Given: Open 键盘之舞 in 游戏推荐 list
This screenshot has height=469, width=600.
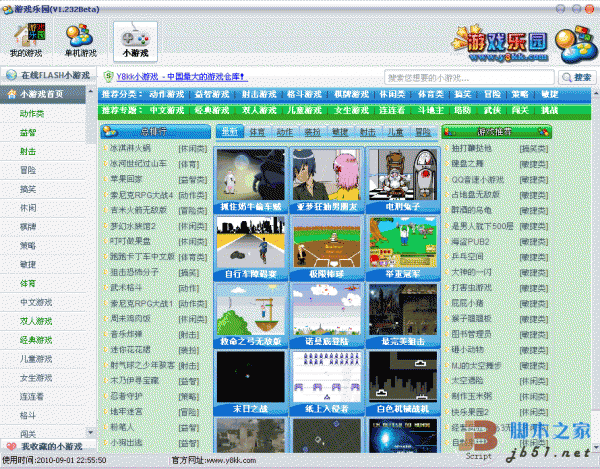Looking at the screenshot, I should click(468, 164).
